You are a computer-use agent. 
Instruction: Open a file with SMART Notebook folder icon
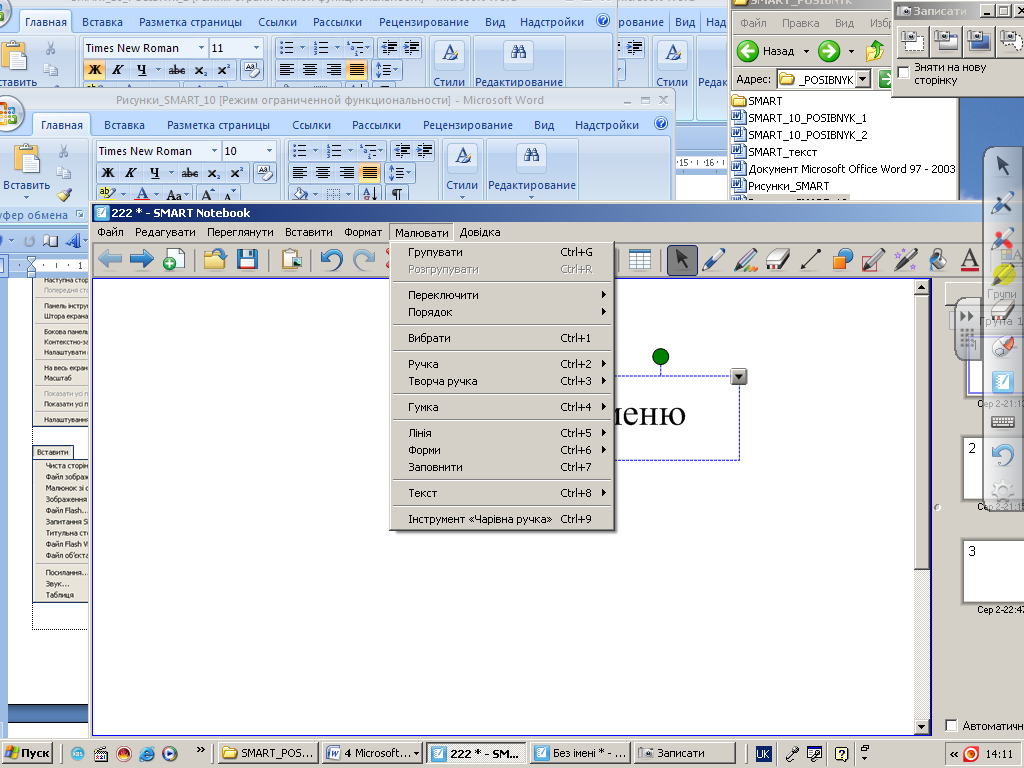215,260
